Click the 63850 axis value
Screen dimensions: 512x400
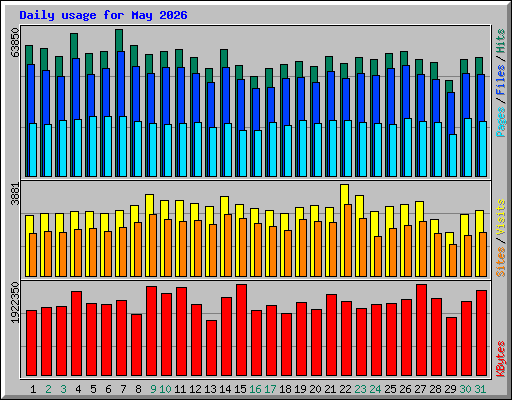(x=15, y=42)
